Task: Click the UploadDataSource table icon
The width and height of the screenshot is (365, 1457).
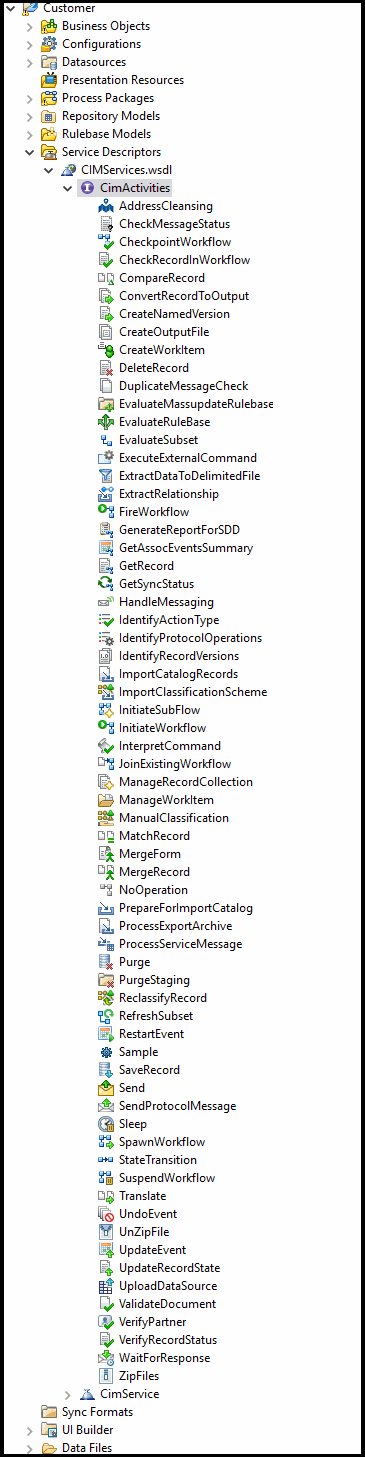Action: coord(106,1286)
